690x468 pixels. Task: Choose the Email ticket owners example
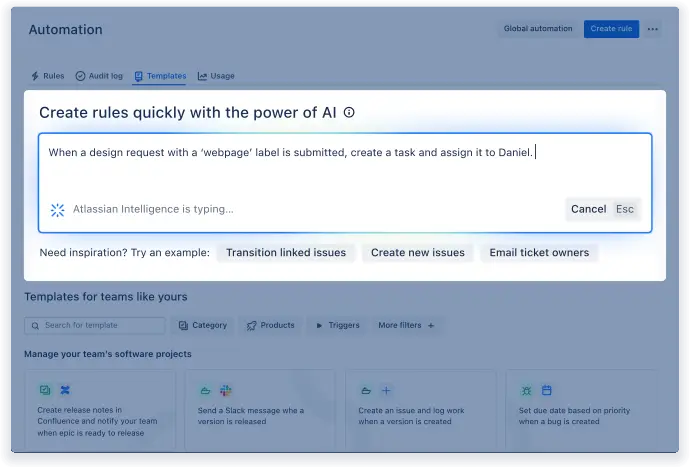539,252
